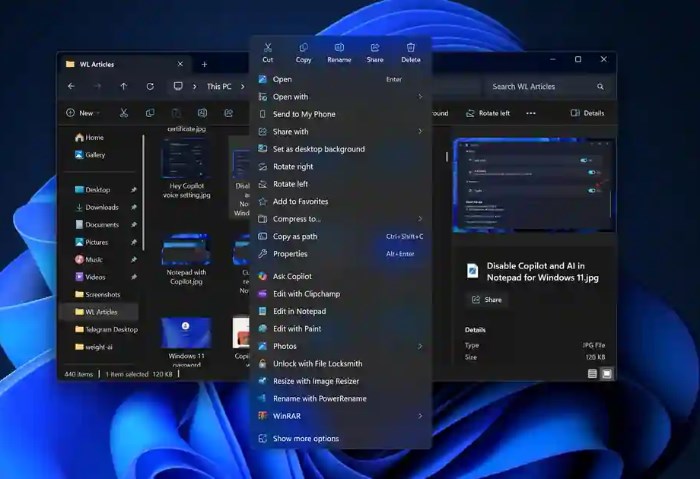
Task: Click Share button in details pane
Action: [x=486, y=299]
